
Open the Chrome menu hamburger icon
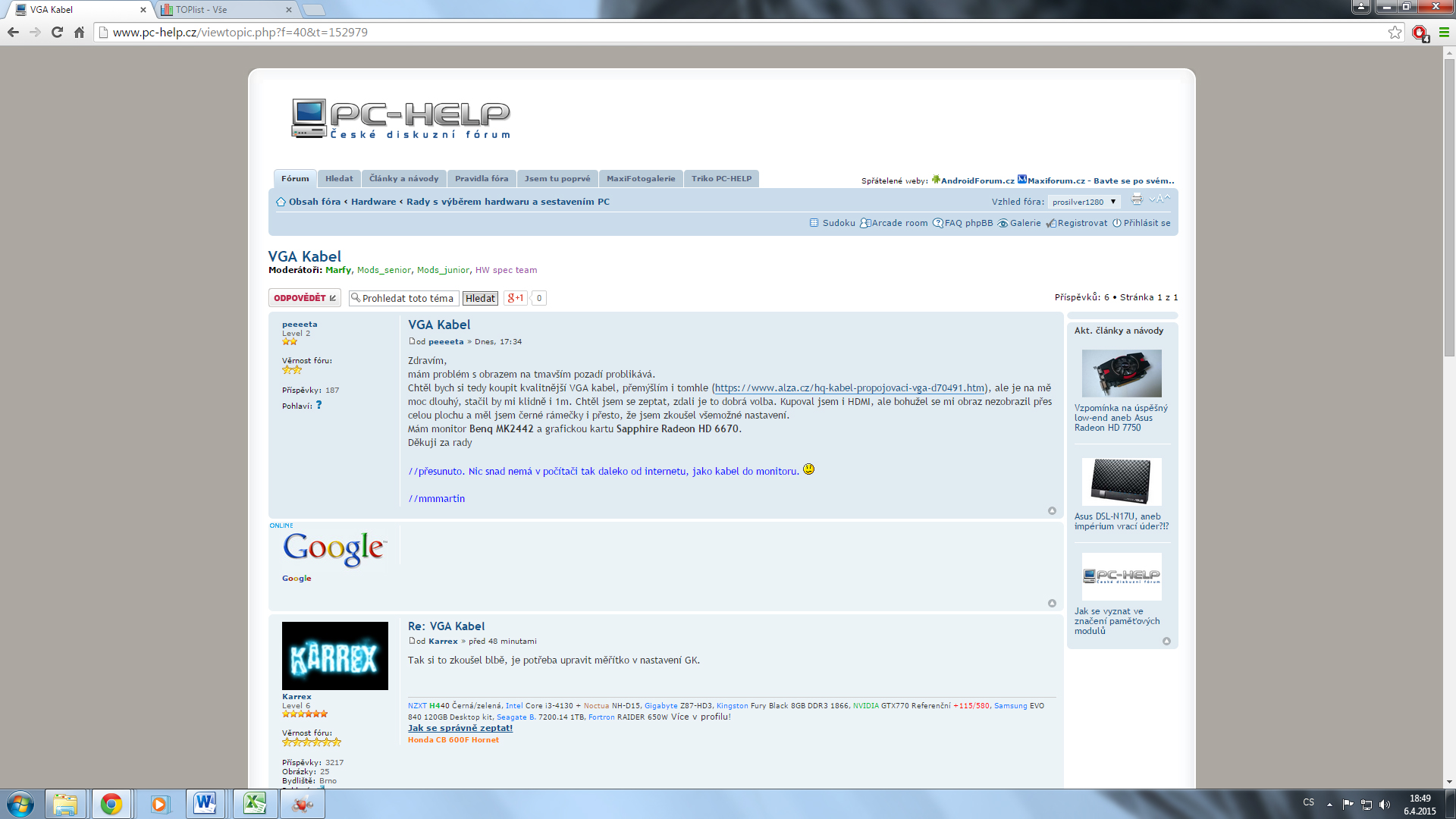[1444, 32]
